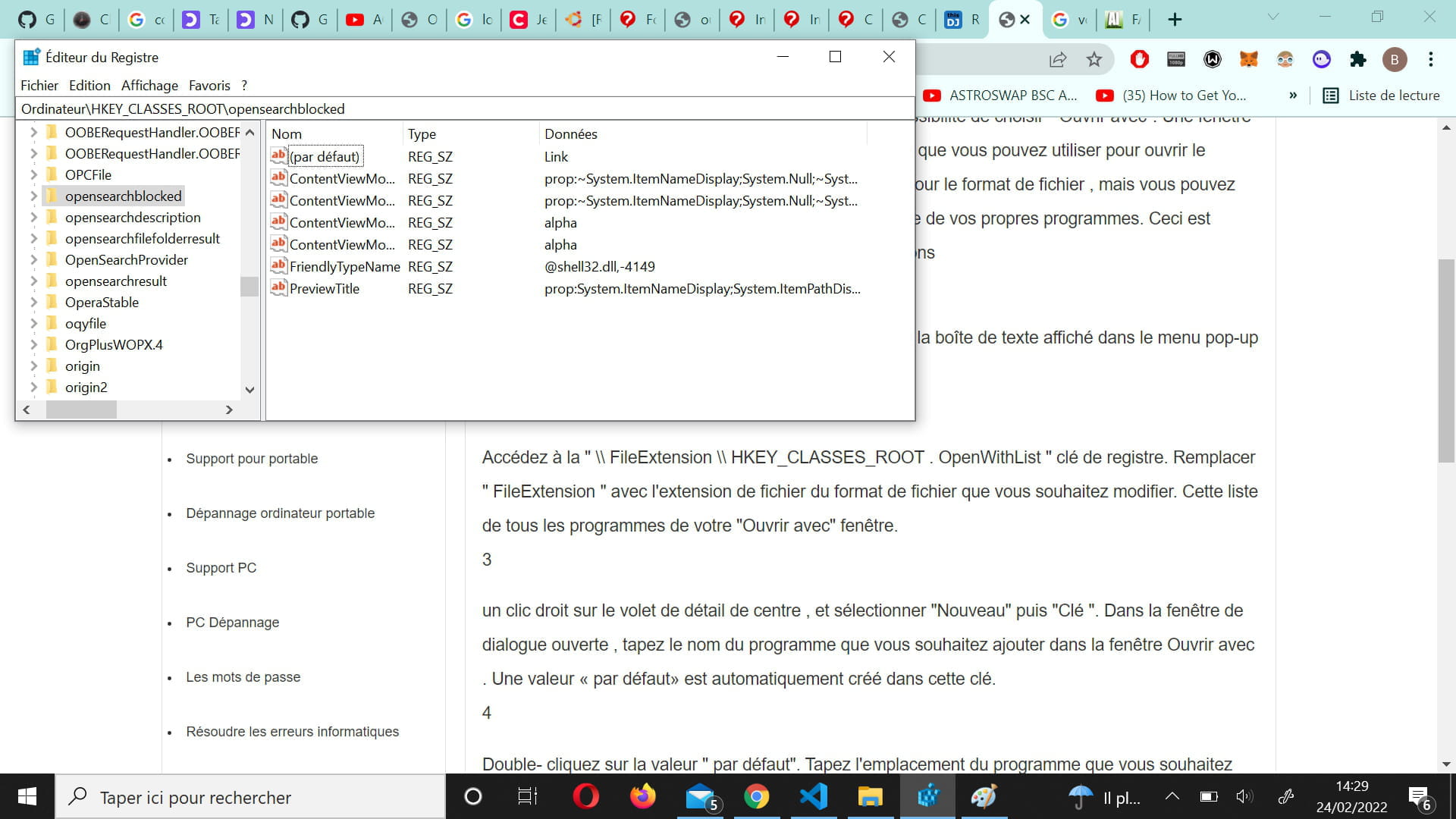Click the webpage vertical scrollbar thumb
Image resolution: width=1456 pixels, height=819 pixels.
pos(1446,360)
